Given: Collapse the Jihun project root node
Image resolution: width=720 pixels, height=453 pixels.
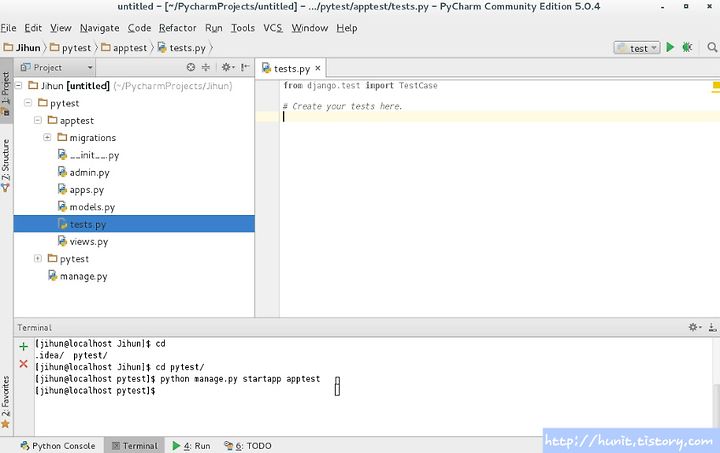Looking at the screenshot, I should click(x=19, y=85).
